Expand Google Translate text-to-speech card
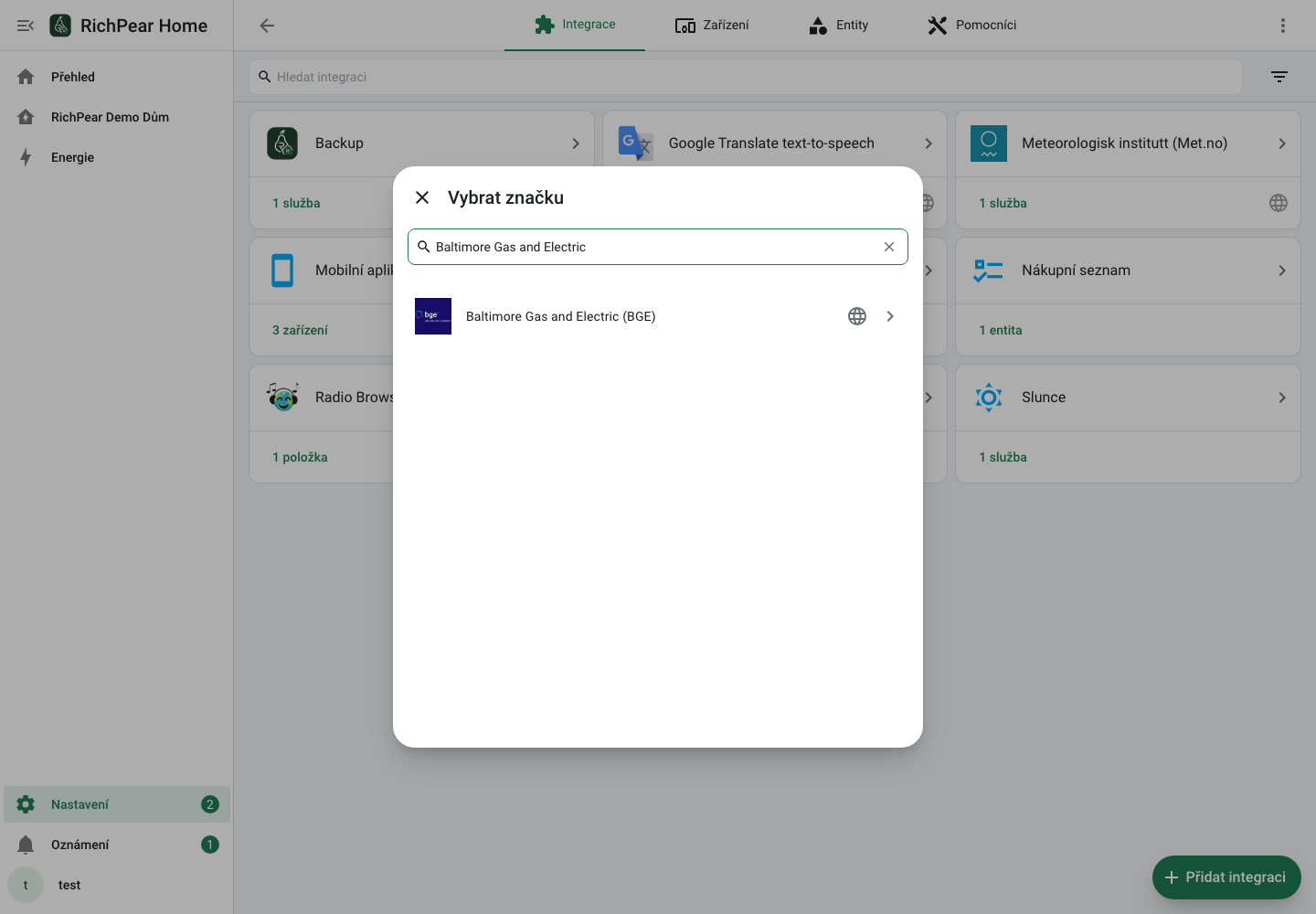Image resolution: width=1316 pixels, height=914 pixels. click(929, 143)
